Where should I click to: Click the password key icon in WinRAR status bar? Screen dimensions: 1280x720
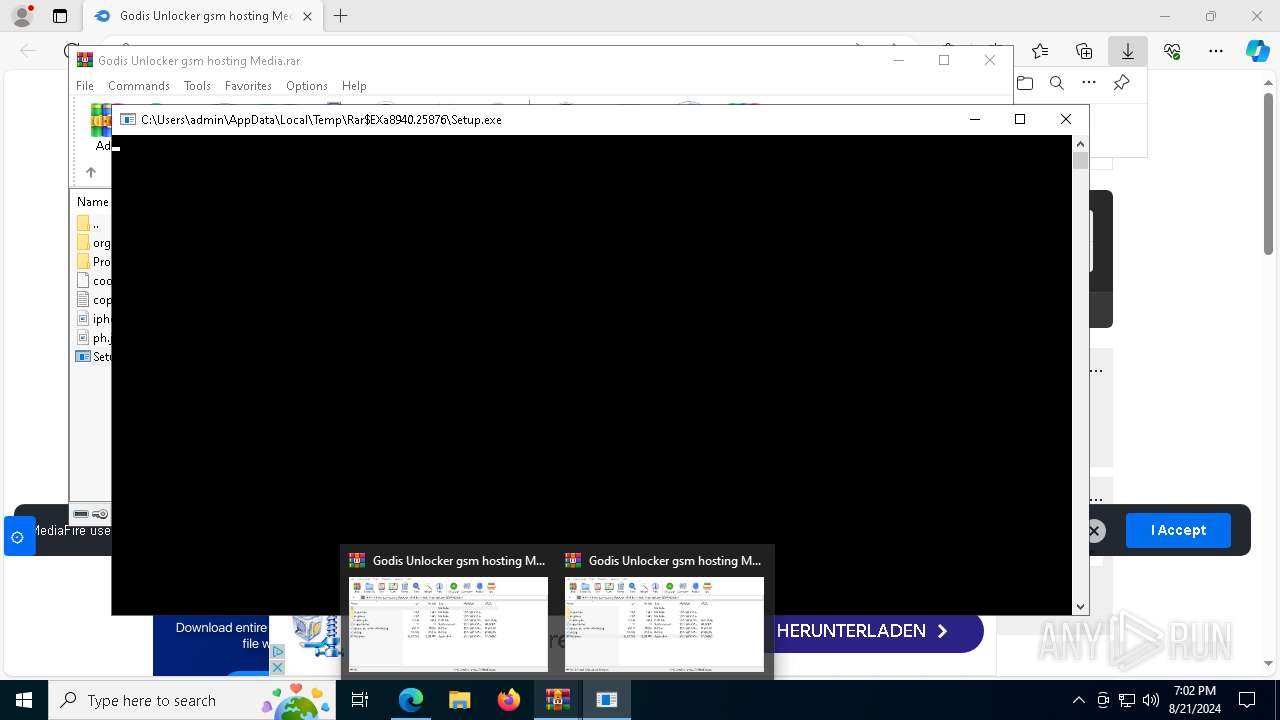pos(100,514)
